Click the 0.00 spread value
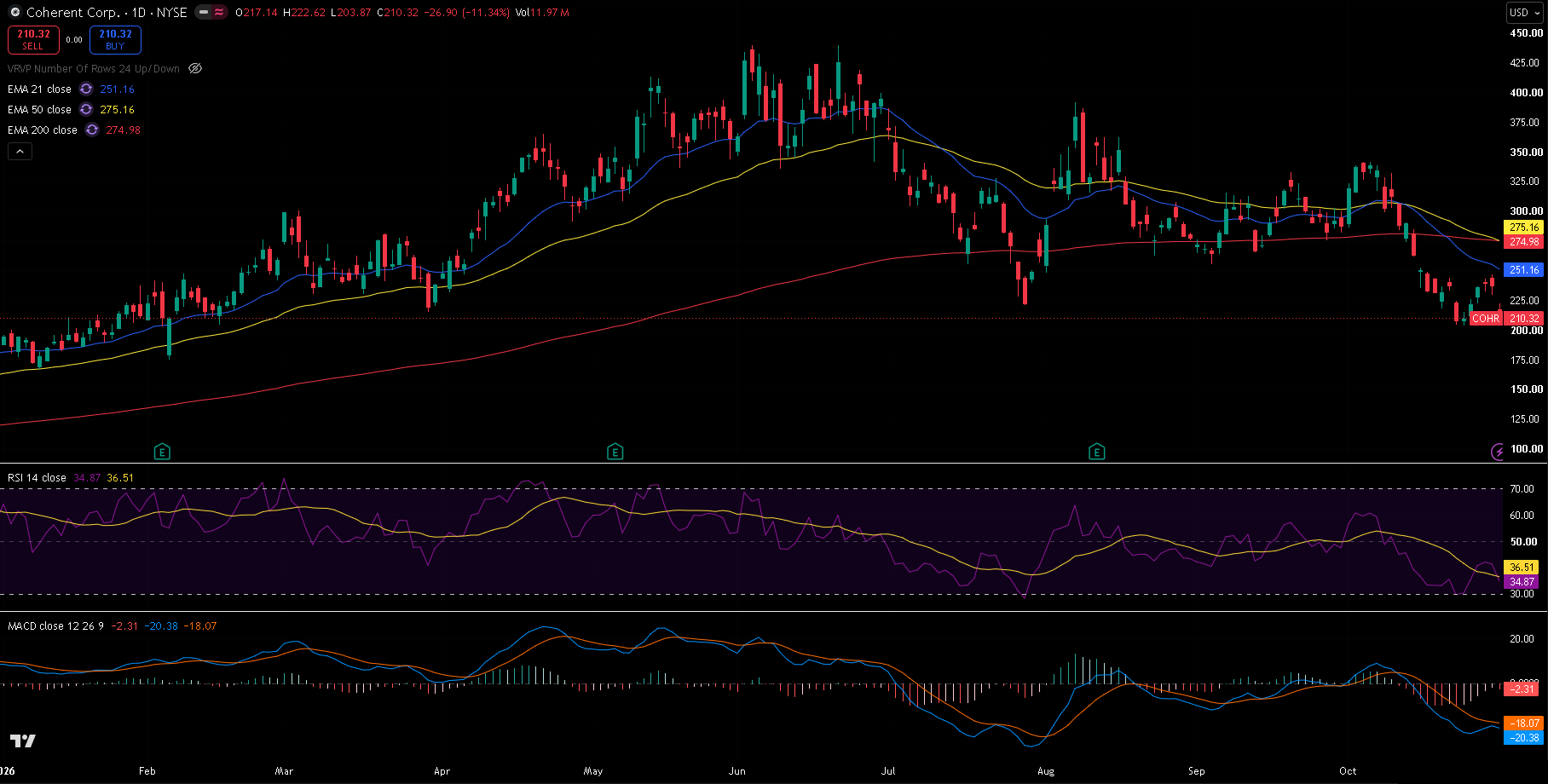The height and width of the screenshot is (784, 1548). (x=74, y=40)
